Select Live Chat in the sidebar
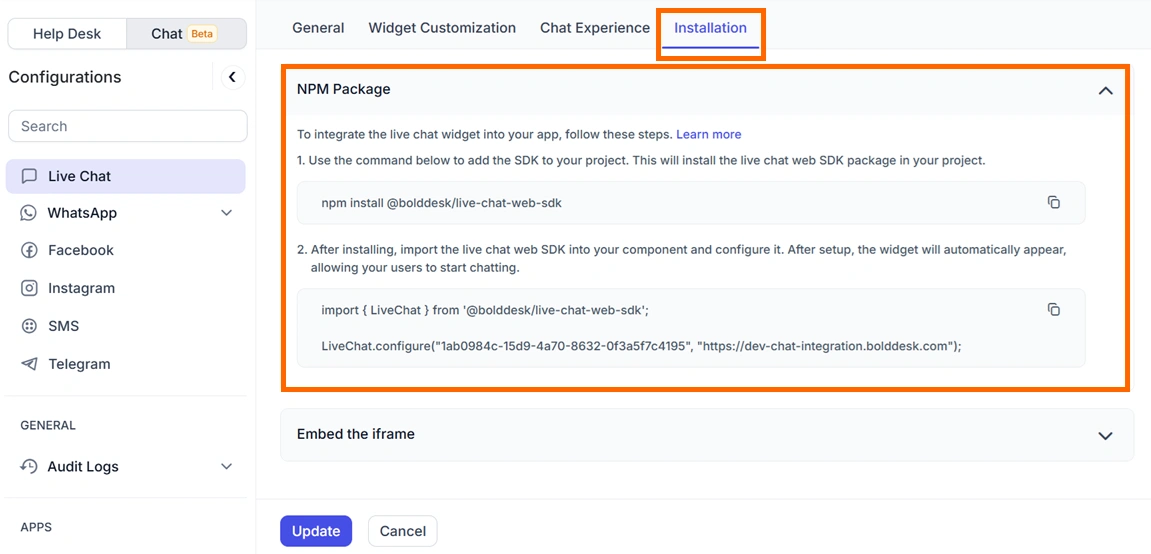Viewport: 1151px width, 554px height. [125, 176]
